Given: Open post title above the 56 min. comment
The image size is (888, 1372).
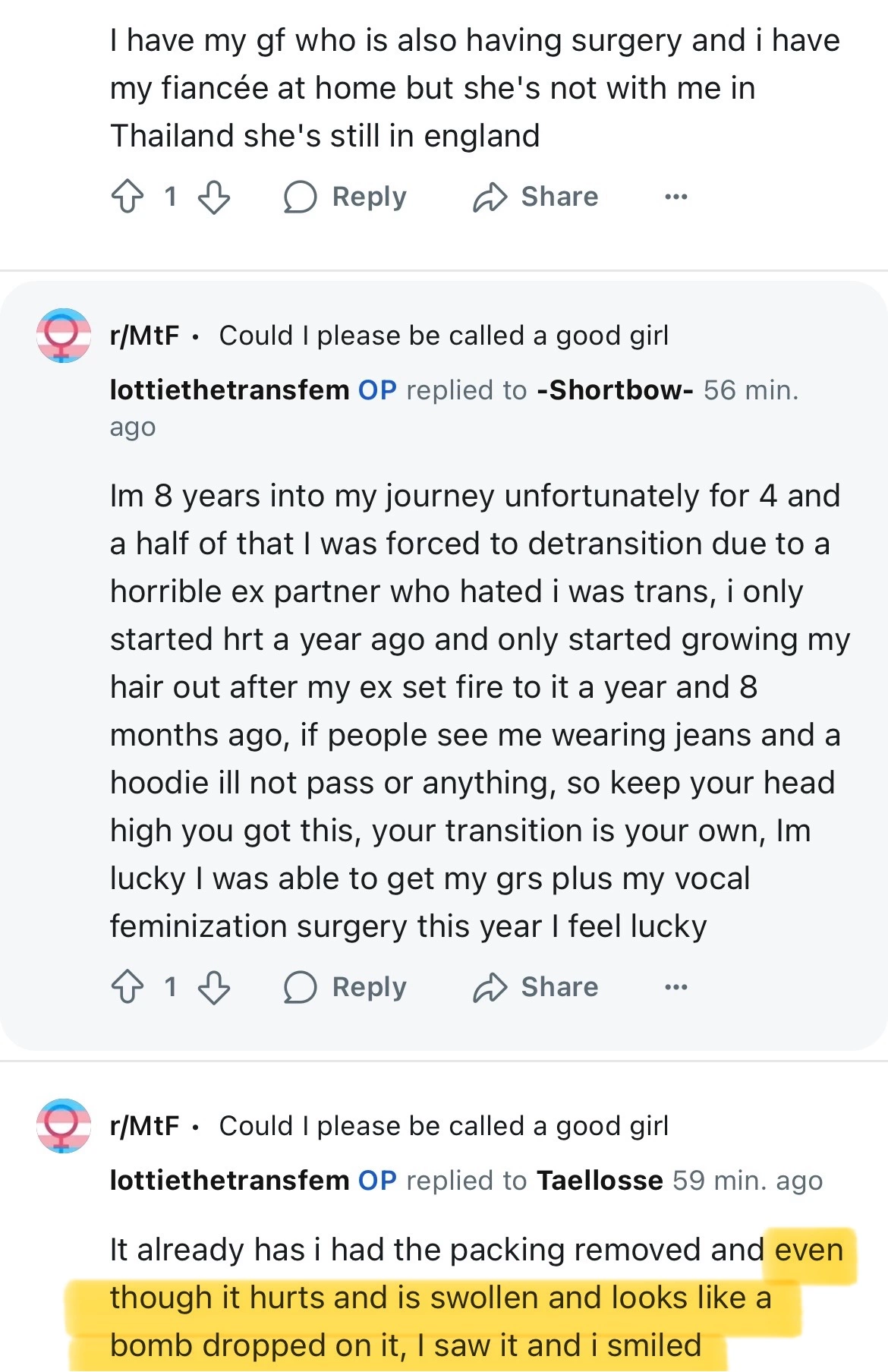Looking at the screenshot, I should [x=444, y=336].
